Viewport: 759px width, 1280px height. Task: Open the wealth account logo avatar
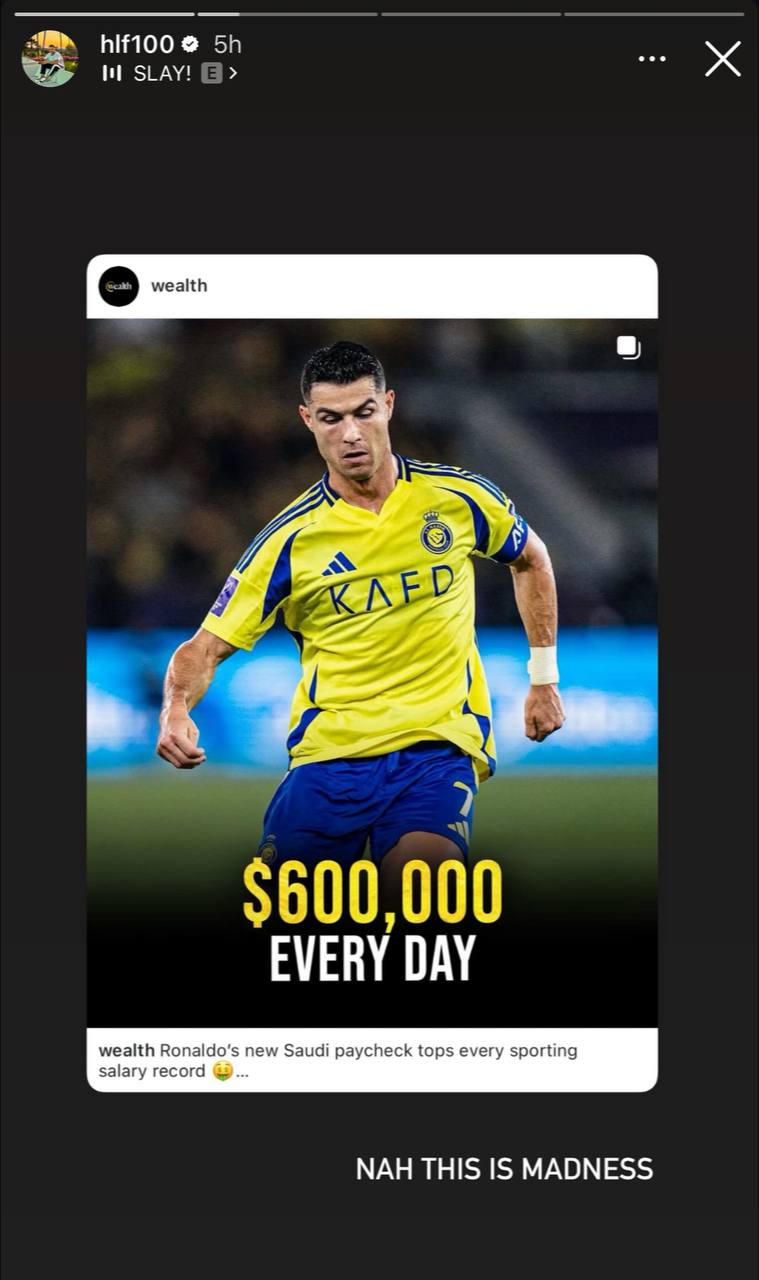tap(119, 286)
